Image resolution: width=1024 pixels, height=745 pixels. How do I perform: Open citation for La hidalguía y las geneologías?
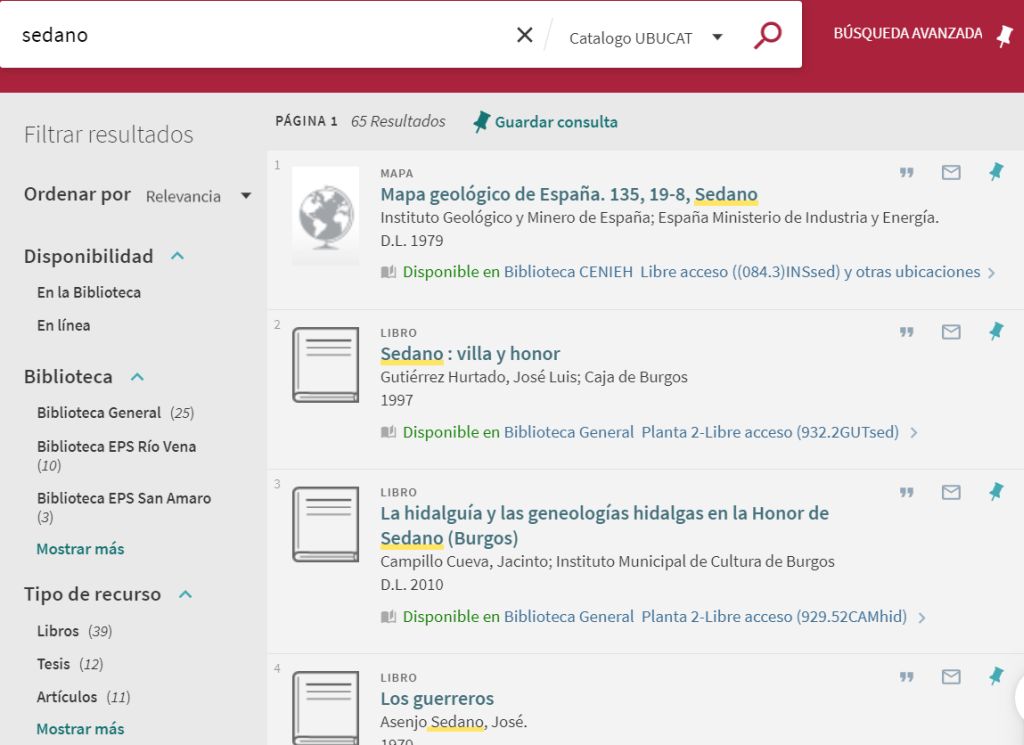point(906,492)
